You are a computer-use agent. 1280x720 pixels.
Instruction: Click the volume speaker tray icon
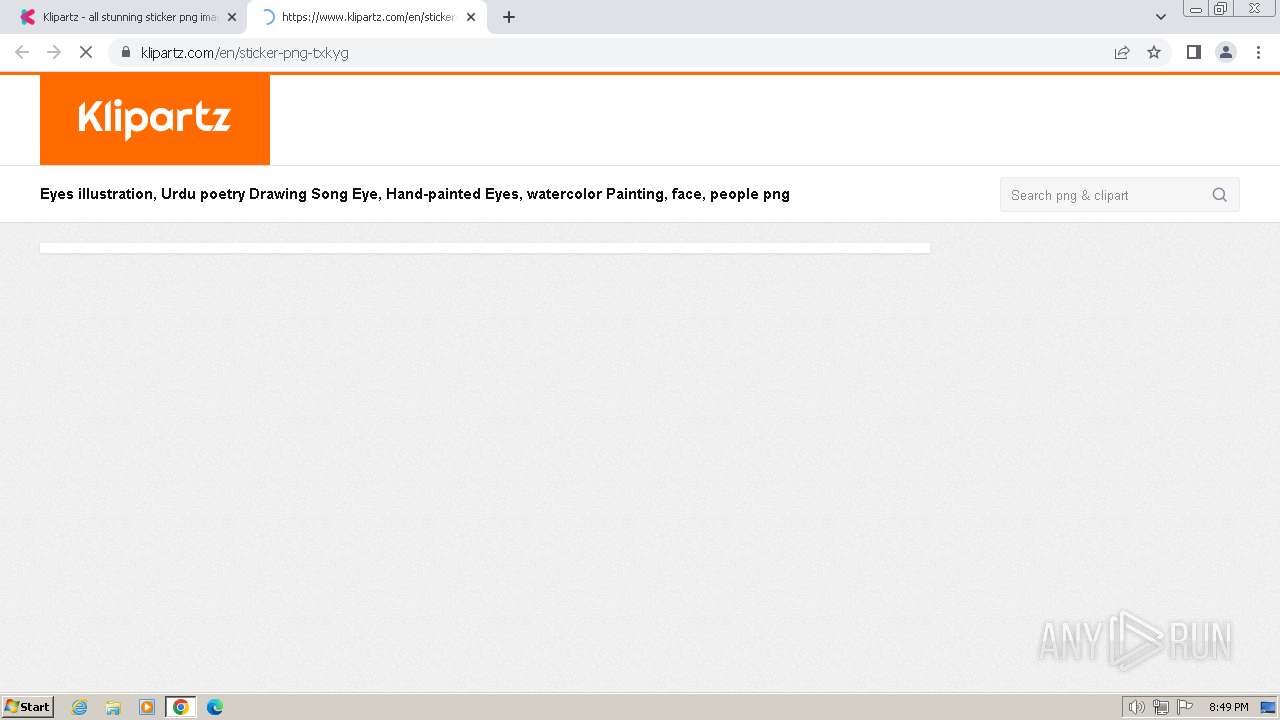[1136, 707]
